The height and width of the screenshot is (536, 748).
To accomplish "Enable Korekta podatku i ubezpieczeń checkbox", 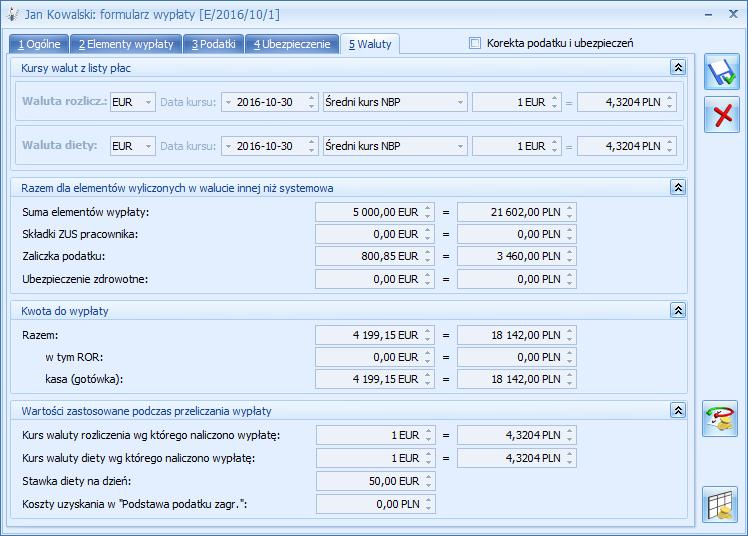I will tap(475, 43).
